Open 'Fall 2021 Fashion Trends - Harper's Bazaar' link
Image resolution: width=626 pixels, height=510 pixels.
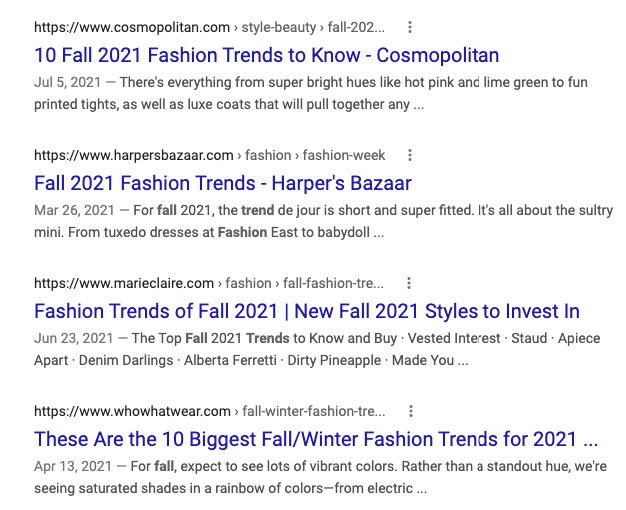click(222, 183)
